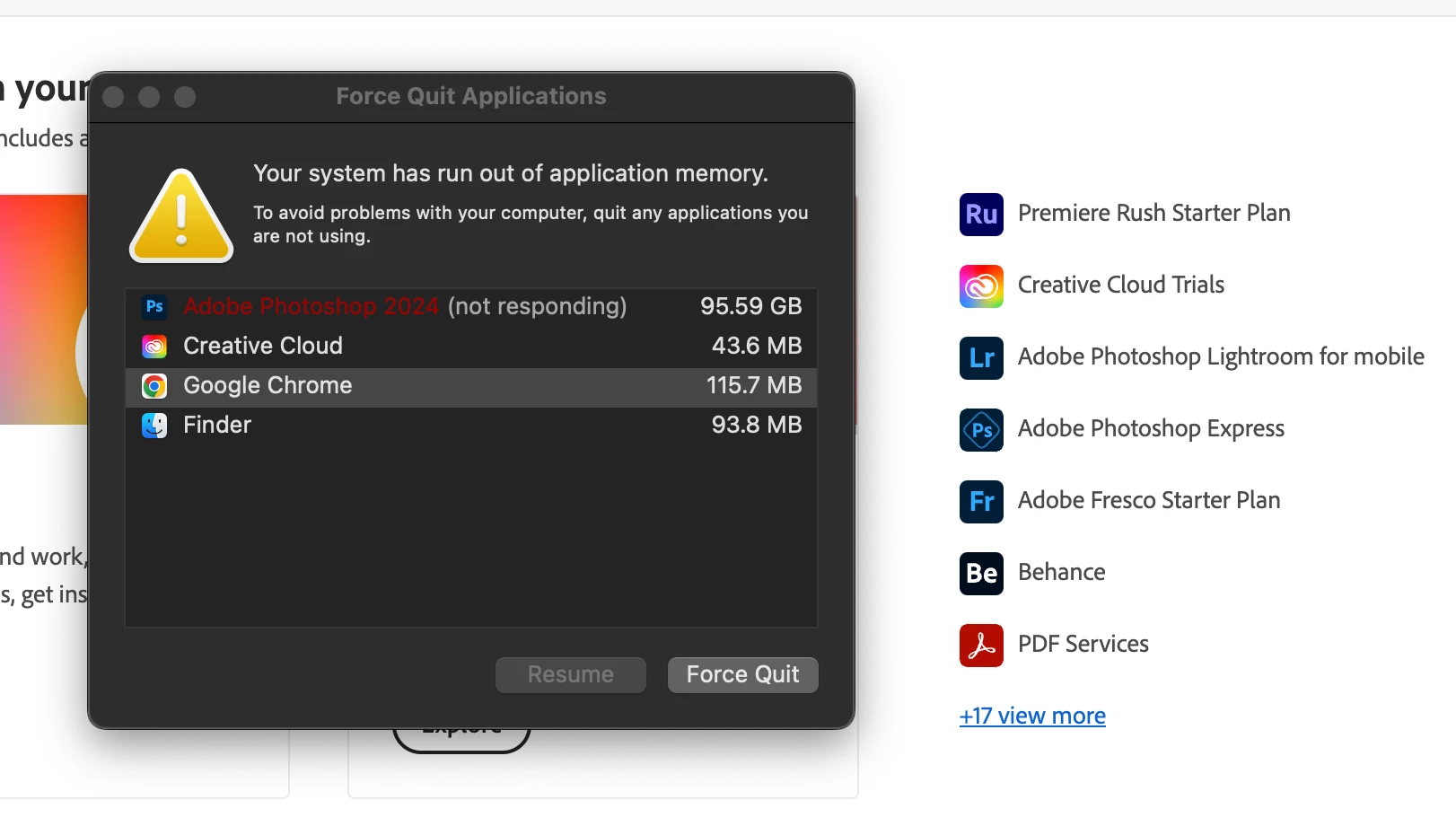
Task: Open Adobe Photoshop Express link text
Action: (x=1151, y=428)
